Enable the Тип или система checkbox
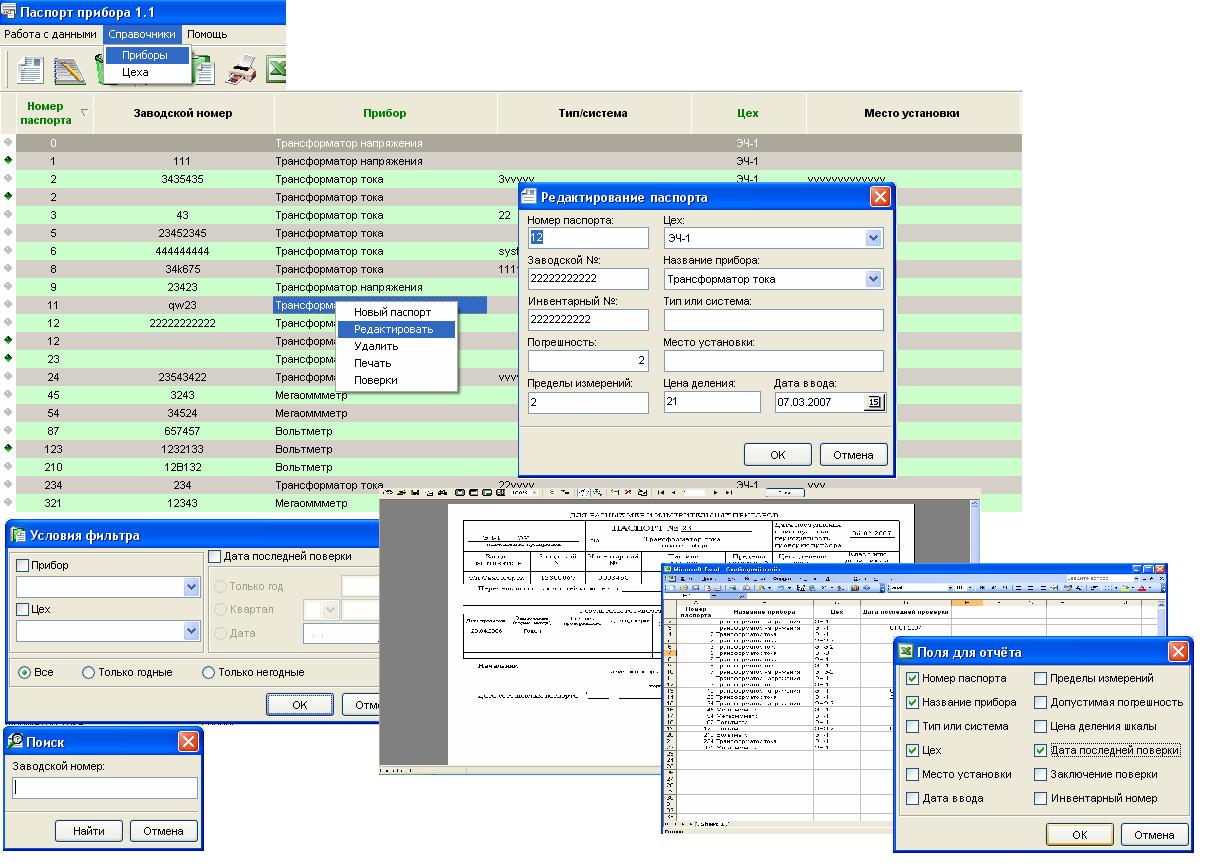This screenshot has height=867, width=1212. (x=912, y=726)
